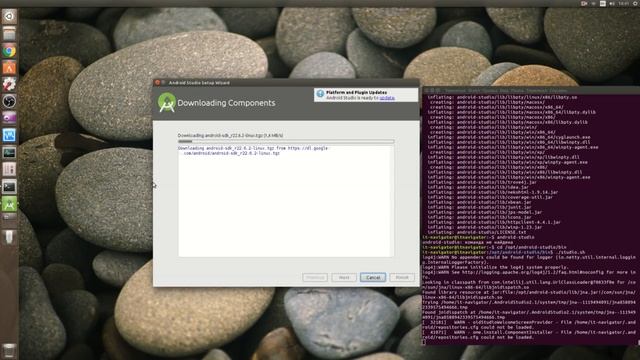Click the recording indicator in the top panel
Viewport: 640px width, 360px height.
coord(584,3)
